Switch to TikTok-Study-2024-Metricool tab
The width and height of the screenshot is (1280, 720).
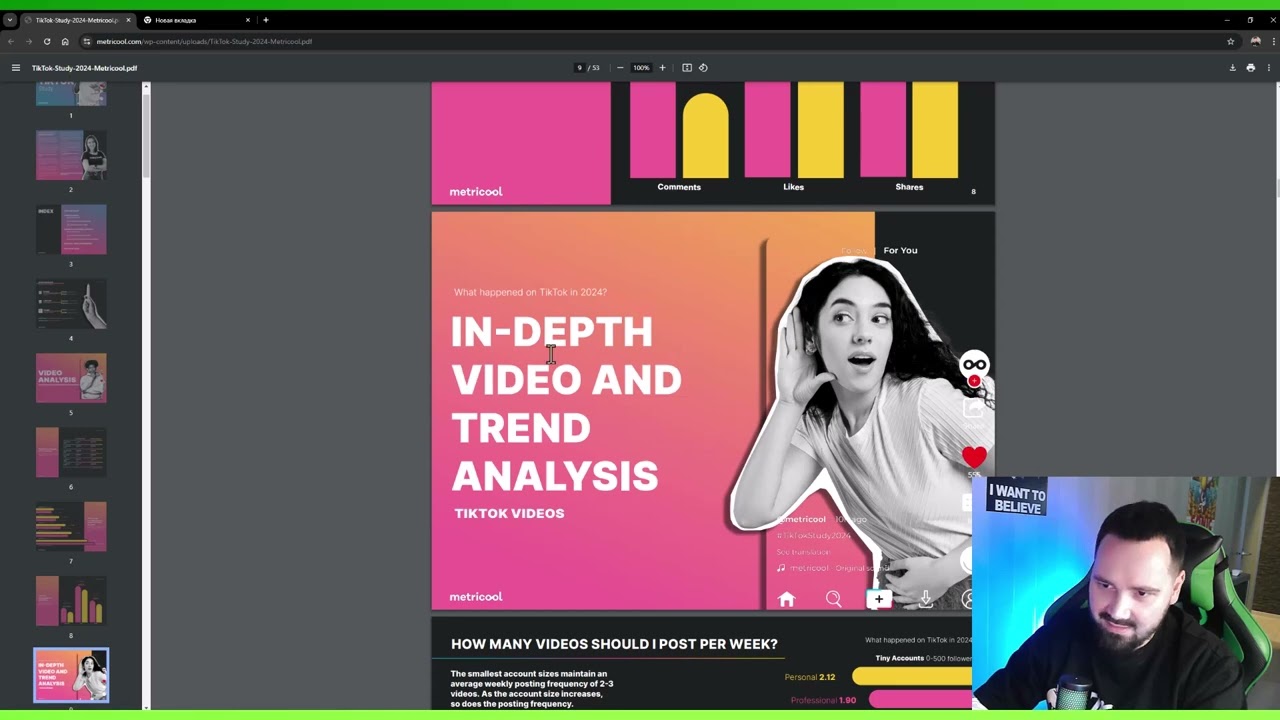click(x=78, y=20)
